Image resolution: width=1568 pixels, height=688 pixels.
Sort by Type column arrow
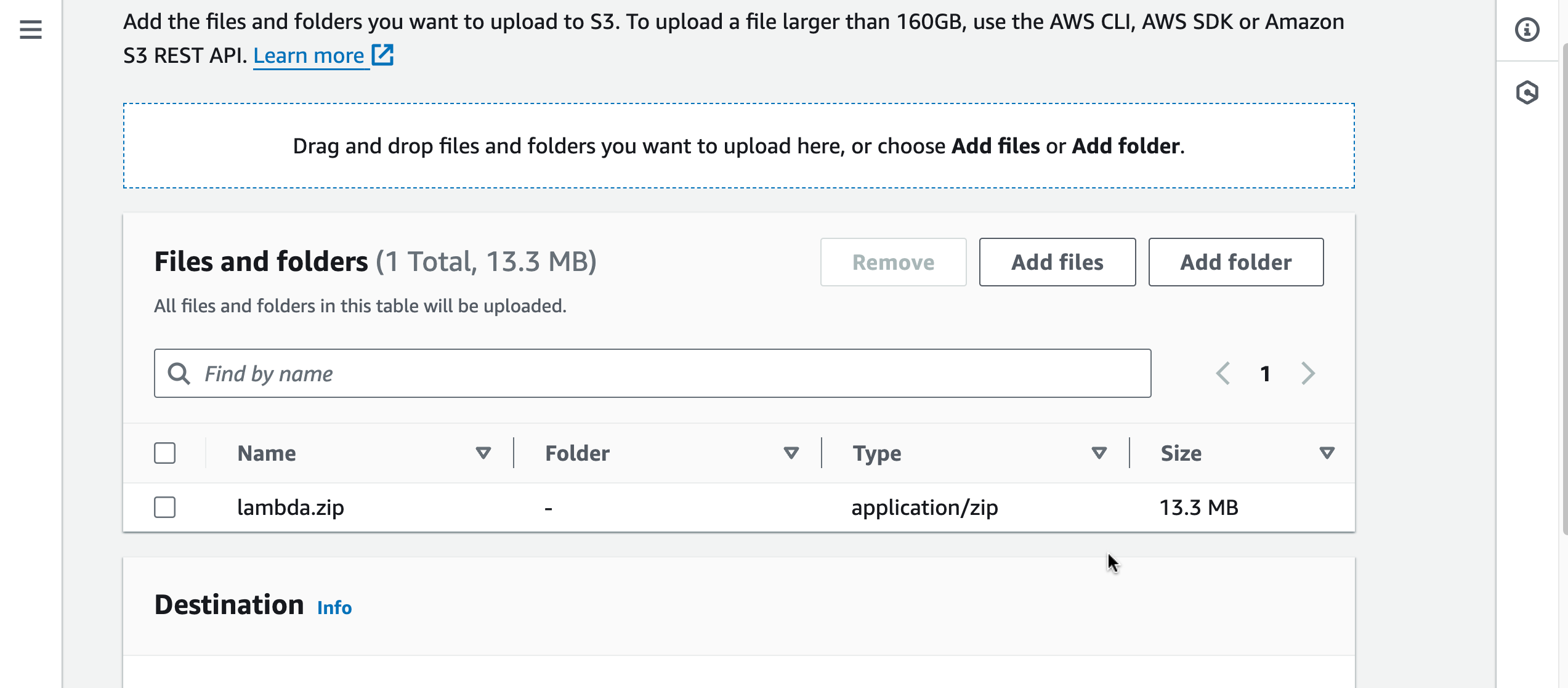[x=1099, y=453]
